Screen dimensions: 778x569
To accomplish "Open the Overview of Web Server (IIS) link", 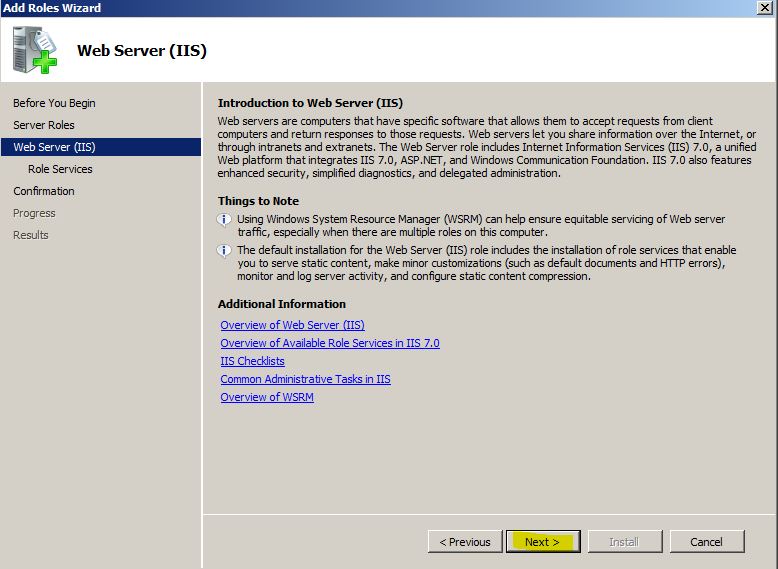I will [x=292, y=325].
